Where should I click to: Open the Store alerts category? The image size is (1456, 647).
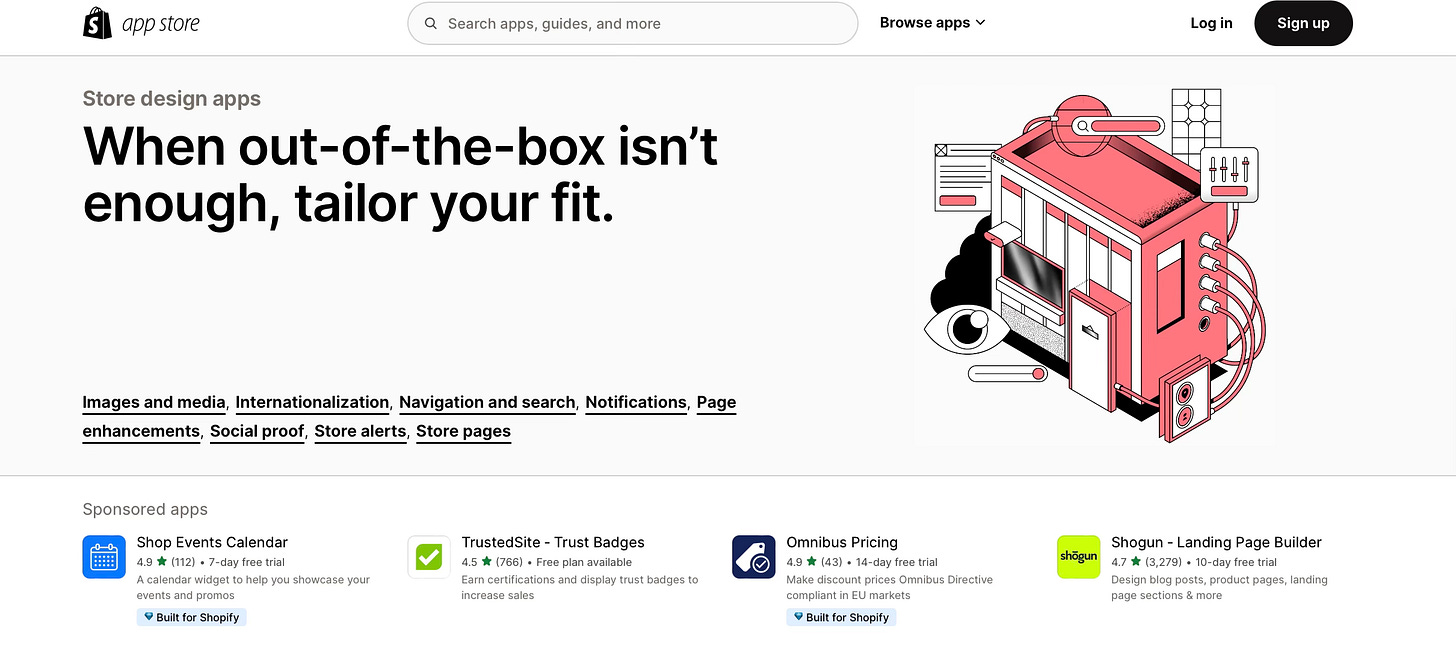point(360,431)
